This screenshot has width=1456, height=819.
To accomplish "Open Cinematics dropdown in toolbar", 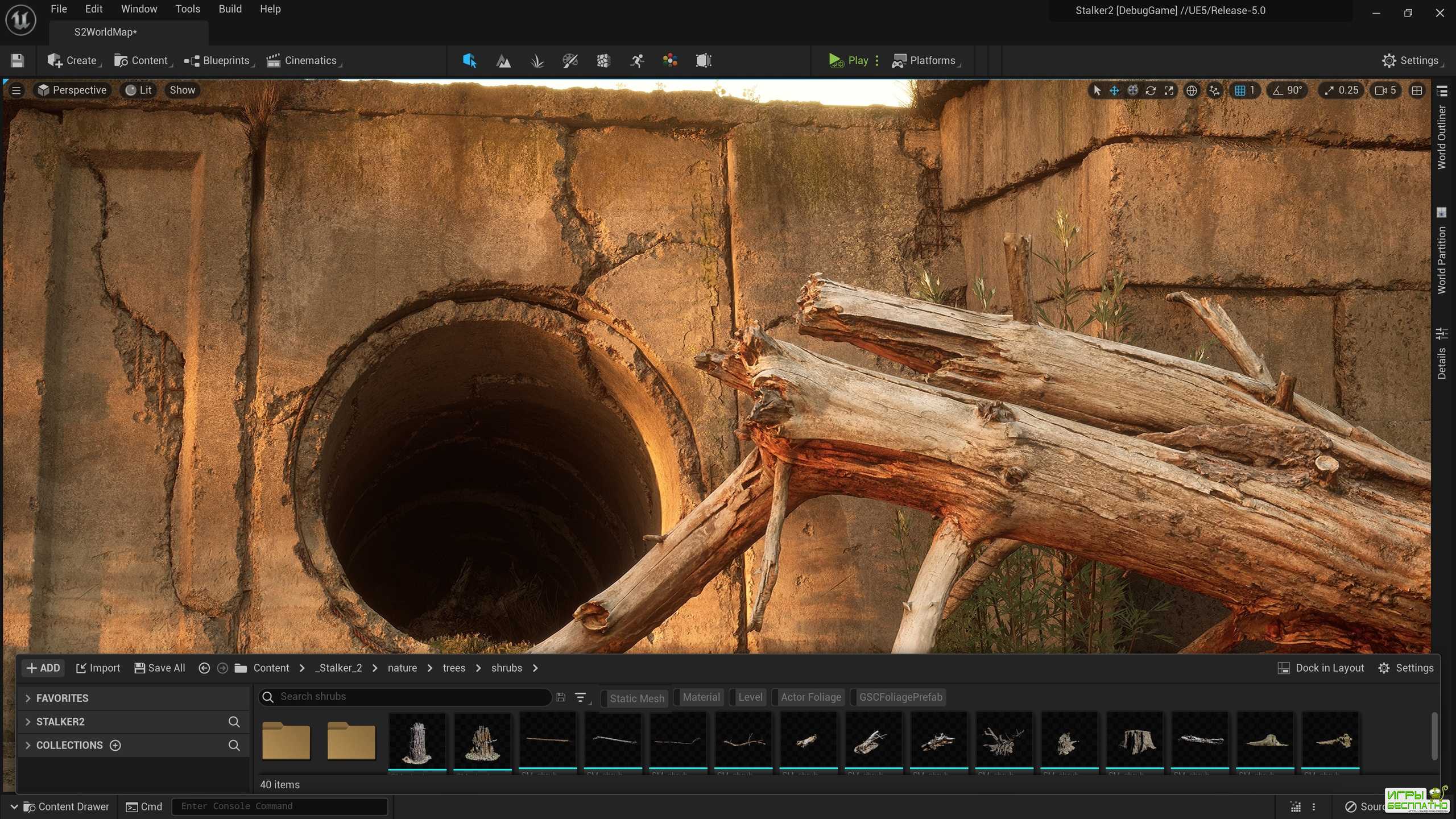I will click(304, 61).
